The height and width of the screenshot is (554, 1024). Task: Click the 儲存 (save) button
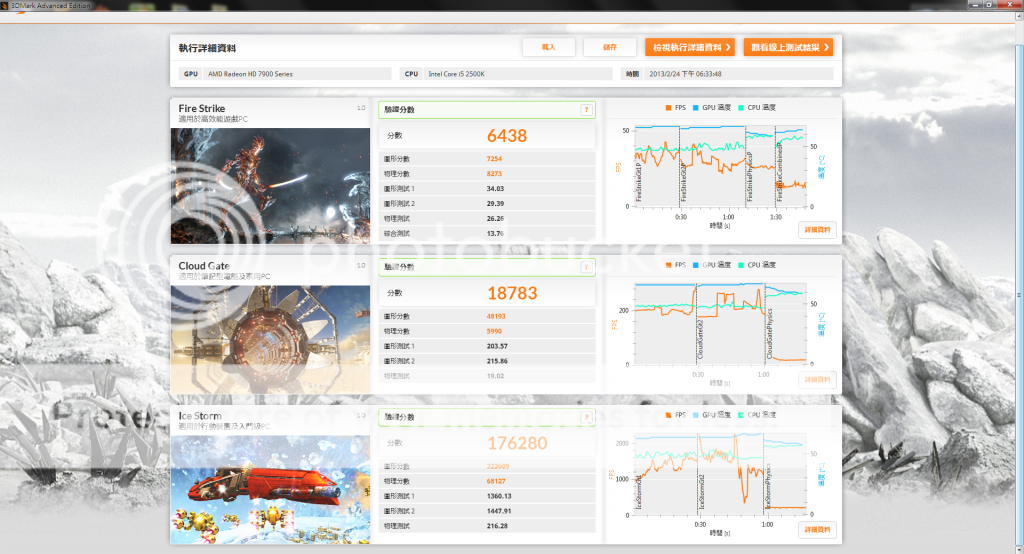pos(610,47)
